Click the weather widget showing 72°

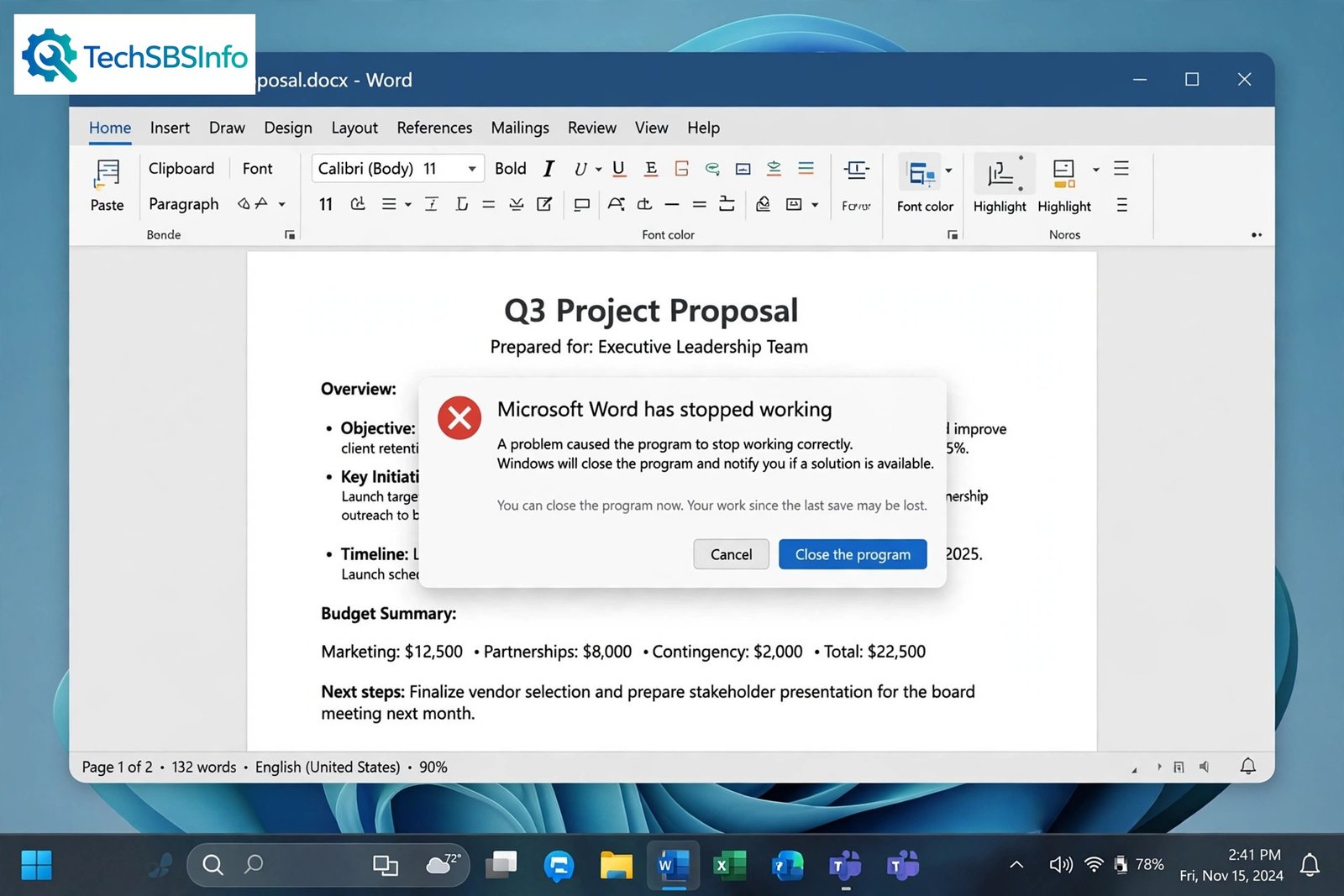pyautogui.click(x=444, y=863)
